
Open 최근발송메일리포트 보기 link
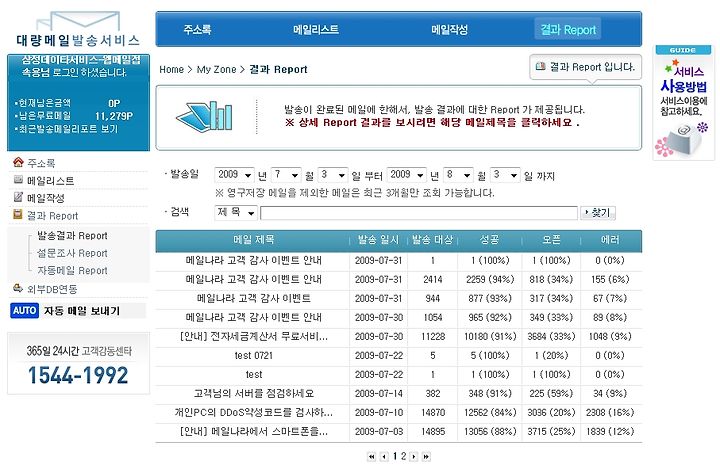click(68, 129)
